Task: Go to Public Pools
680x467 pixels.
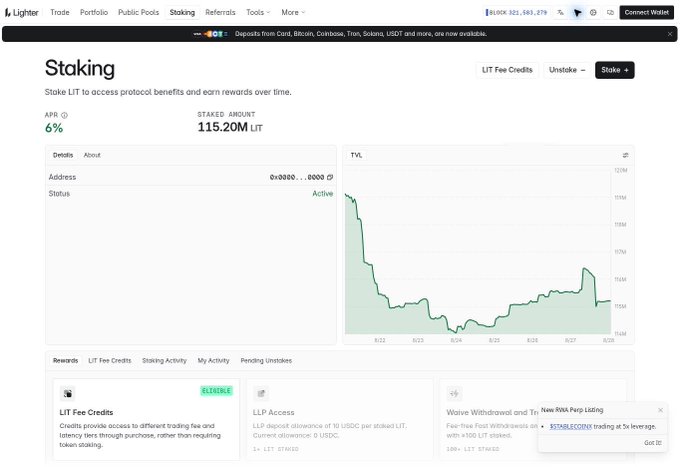Action: coord(138,13)
